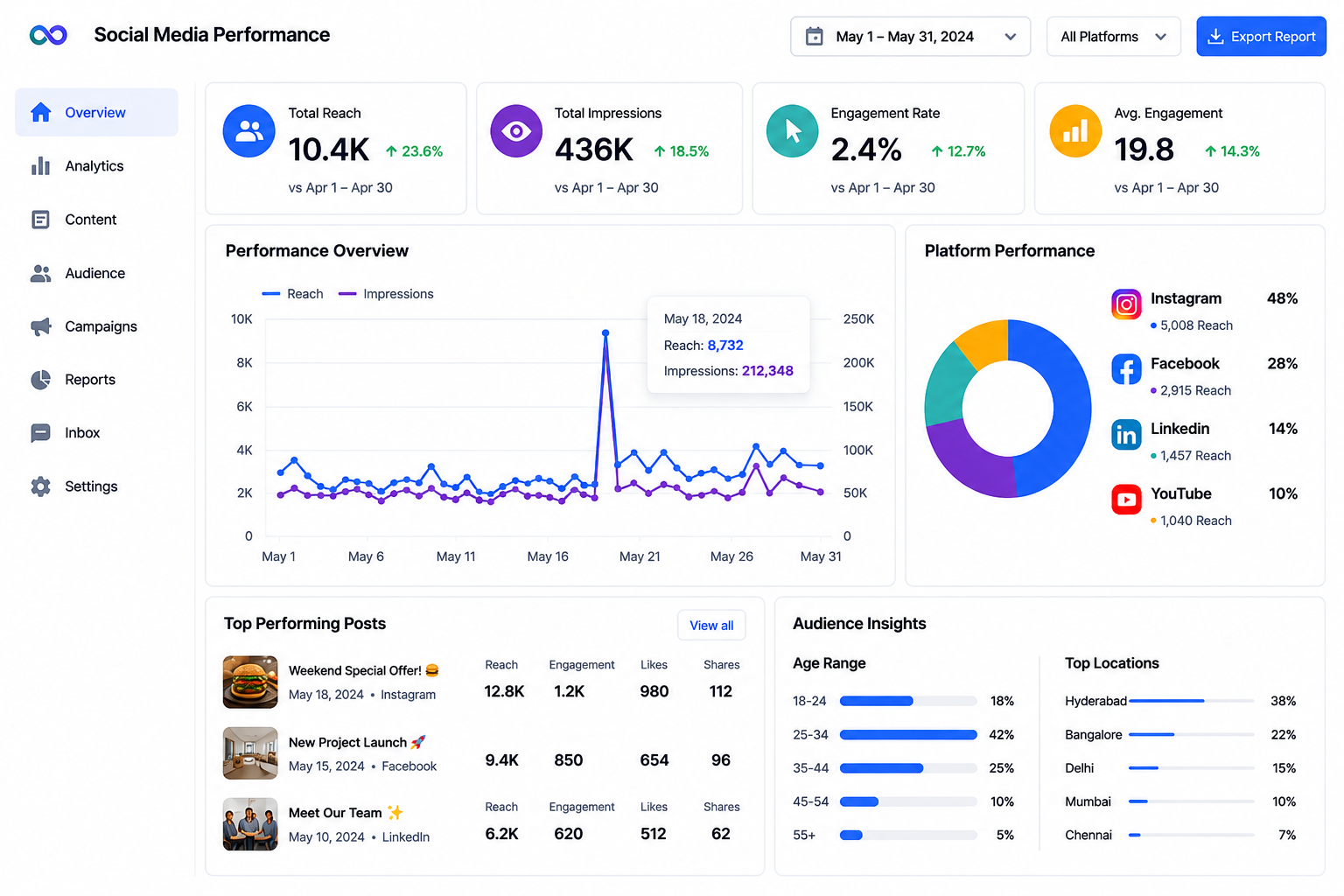Click the Reports pie chart icon

pyautogui.click(x=40, y=380)
